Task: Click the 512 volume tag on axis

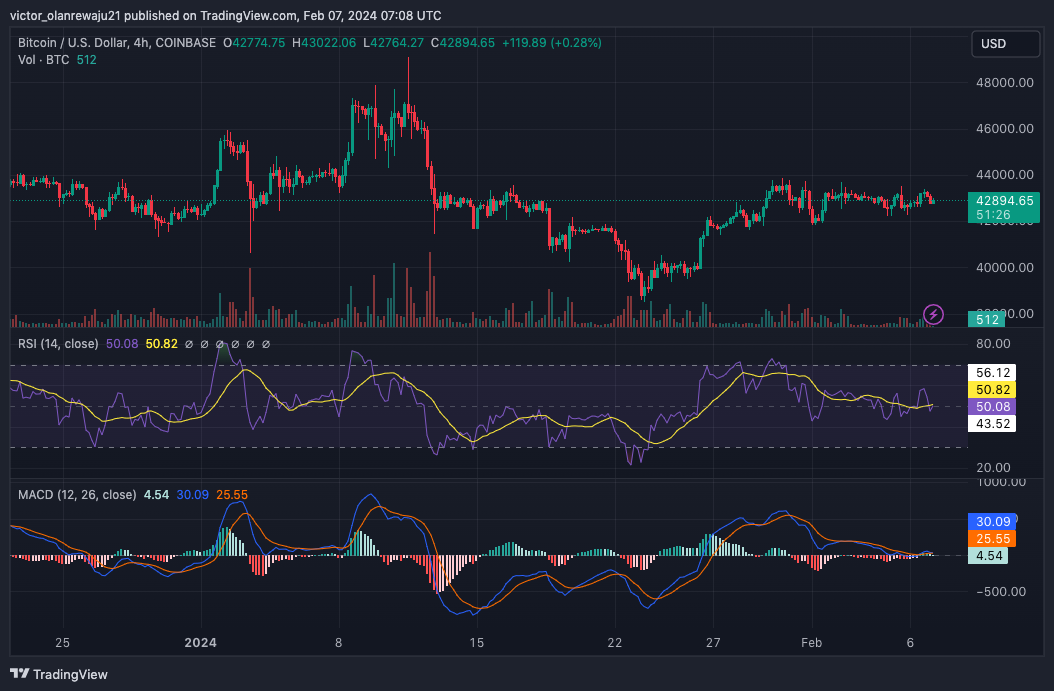Action: [988, 319]
